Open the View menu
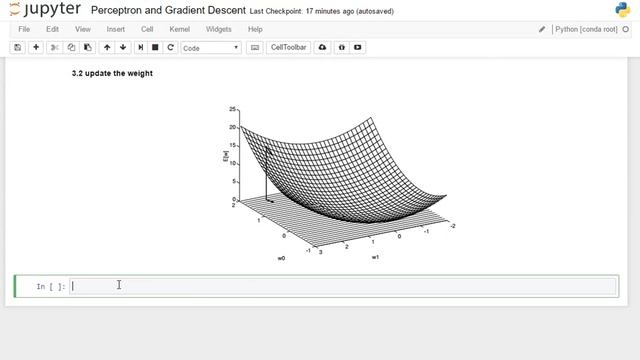The height and width of the screenshot is (360, 640). (x=83, y=29)
